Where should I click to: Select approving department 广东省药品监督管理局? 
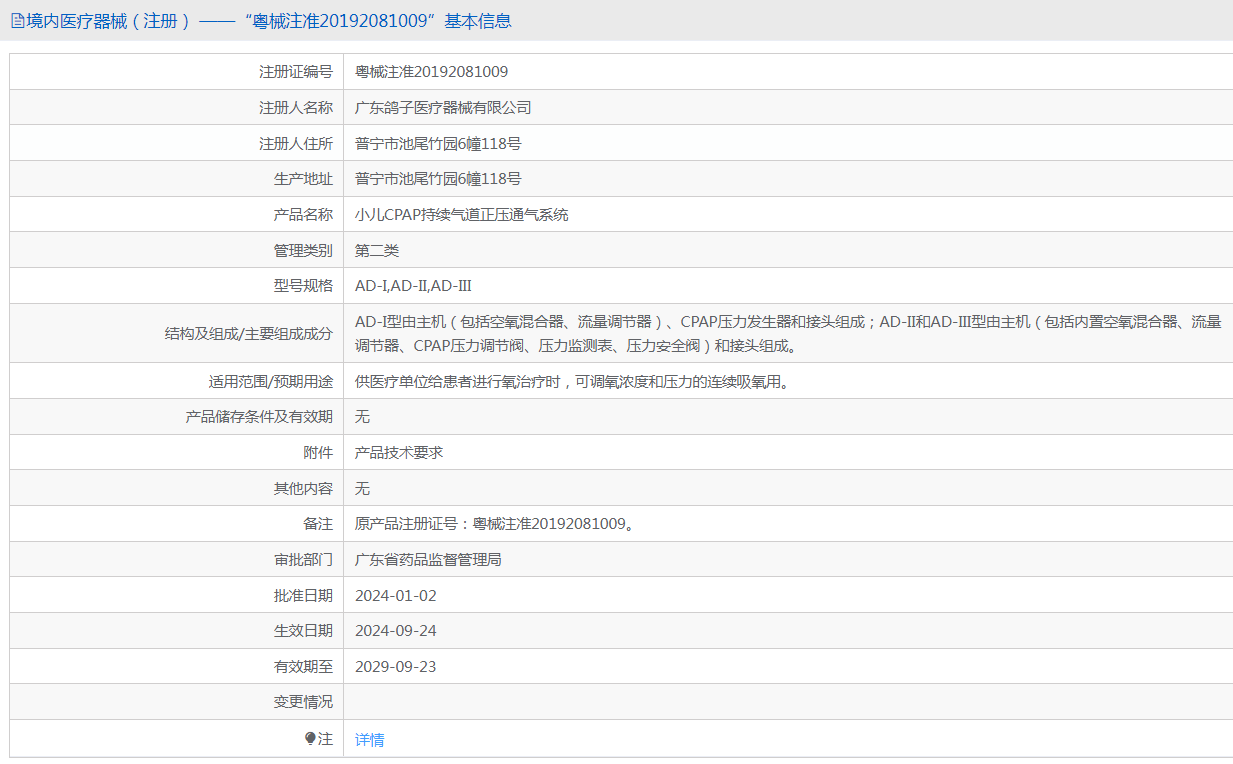click(428, 560)
